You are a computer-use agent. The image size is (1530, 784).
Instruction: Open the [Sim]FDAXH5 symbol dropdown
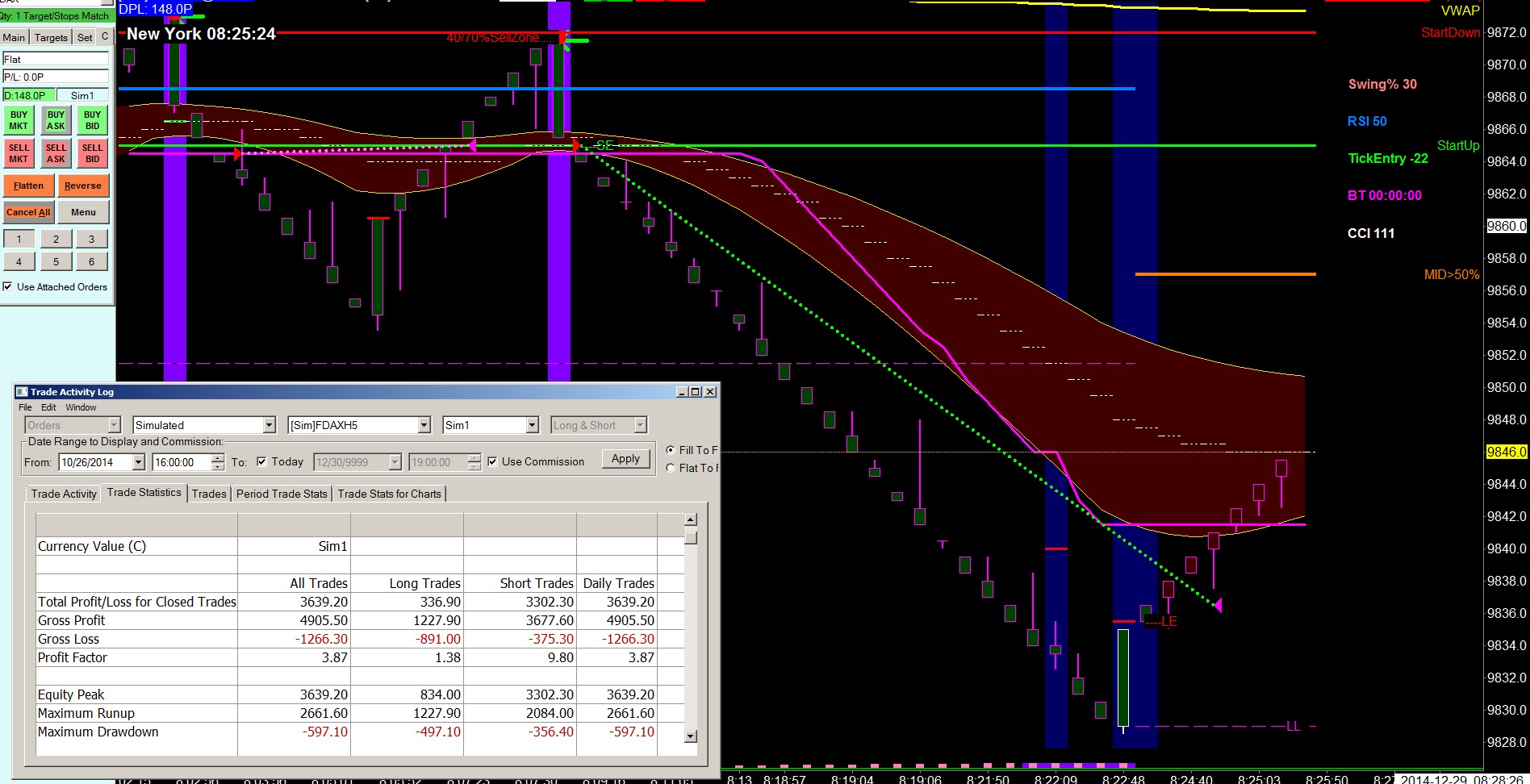424,425
